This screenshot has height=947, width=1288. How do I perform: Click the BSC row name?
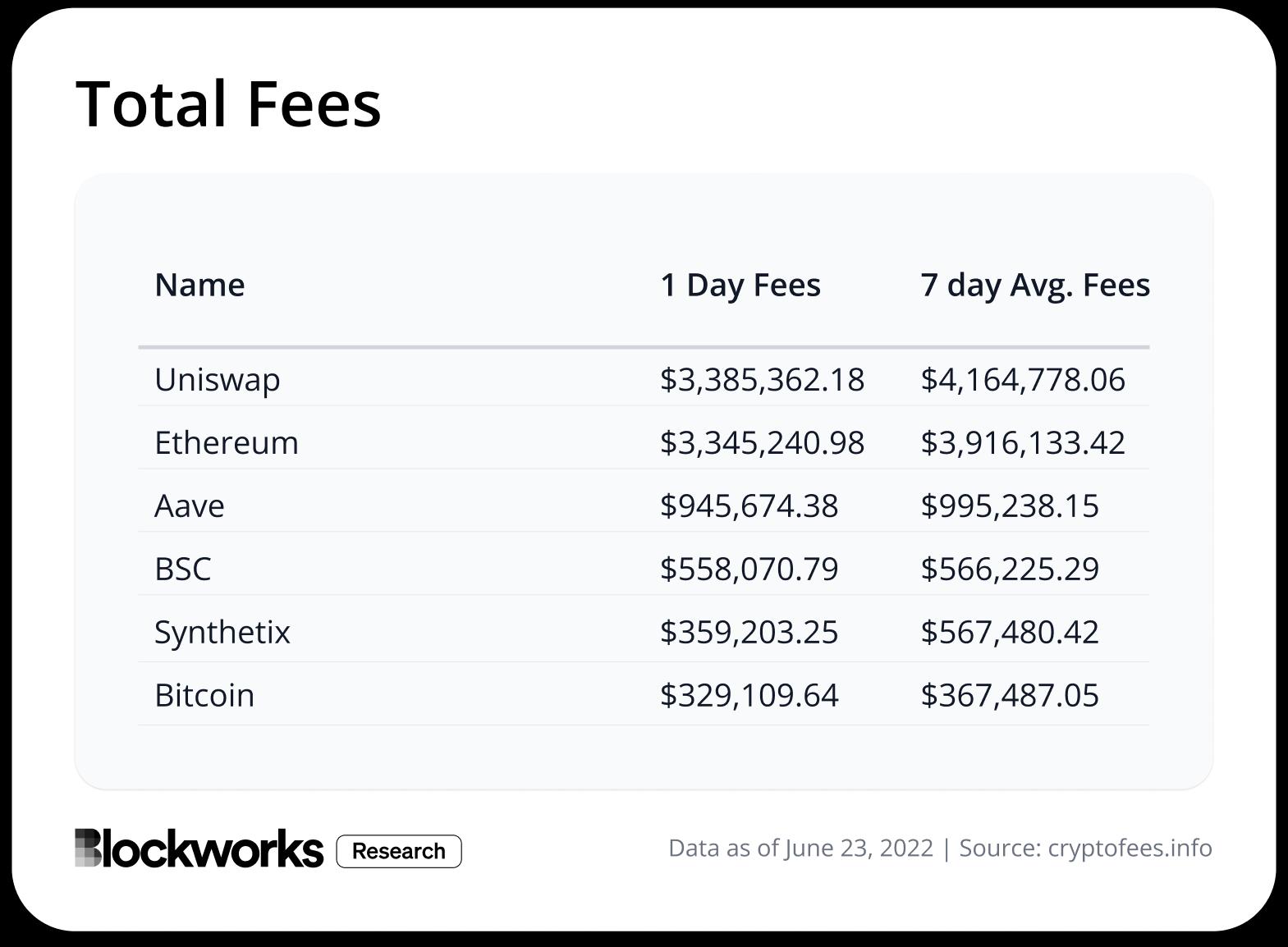click(x=183, y=570)
